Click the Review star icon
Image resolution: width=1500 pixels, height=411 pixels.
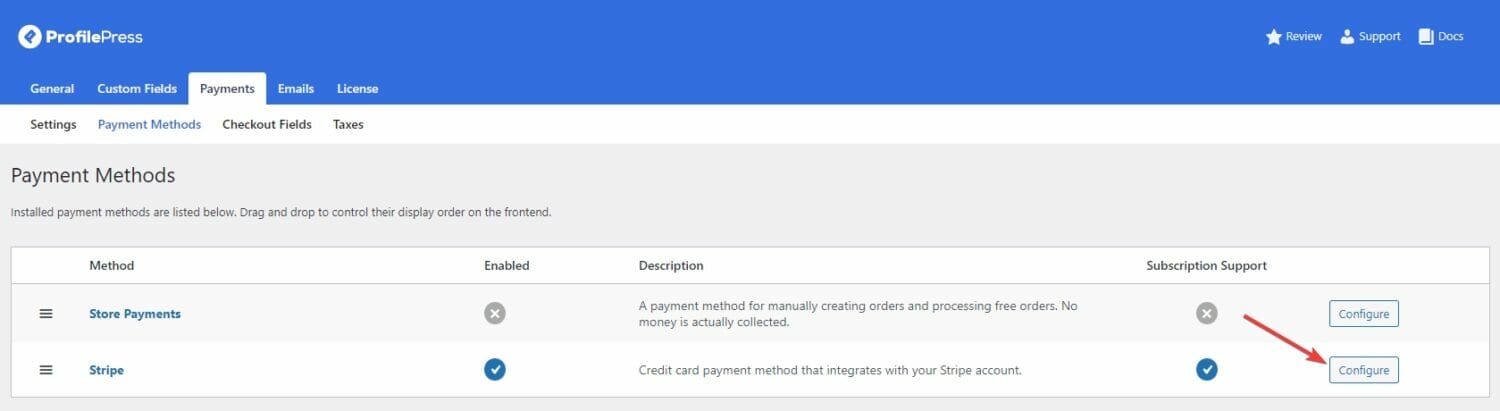pos(1274,37)
